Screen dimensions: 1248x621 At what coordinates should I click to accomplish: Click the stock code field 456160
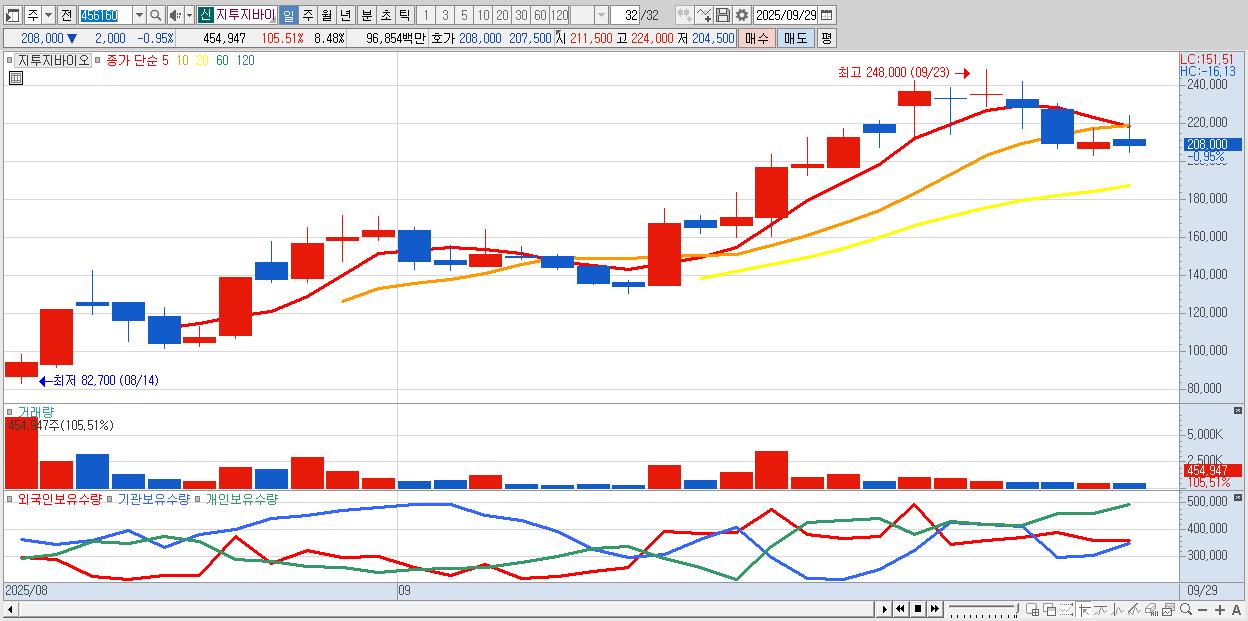105,15
